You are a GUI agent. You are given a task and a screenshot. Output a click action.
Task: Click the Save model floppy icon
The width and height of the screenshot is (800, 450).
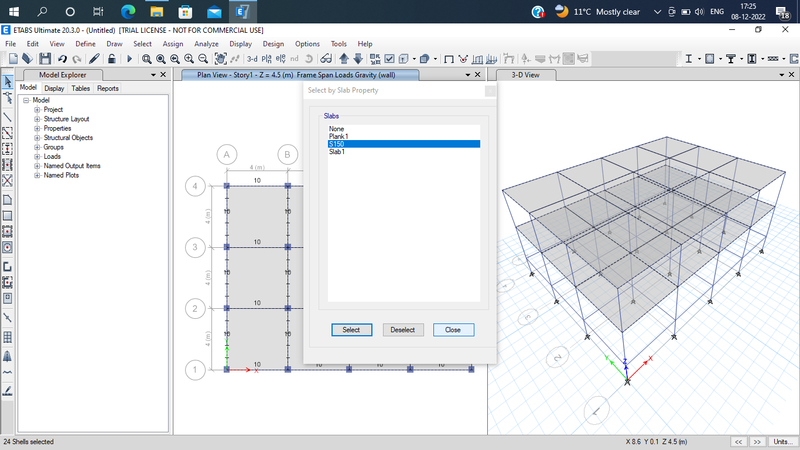[x=45, y=59]
